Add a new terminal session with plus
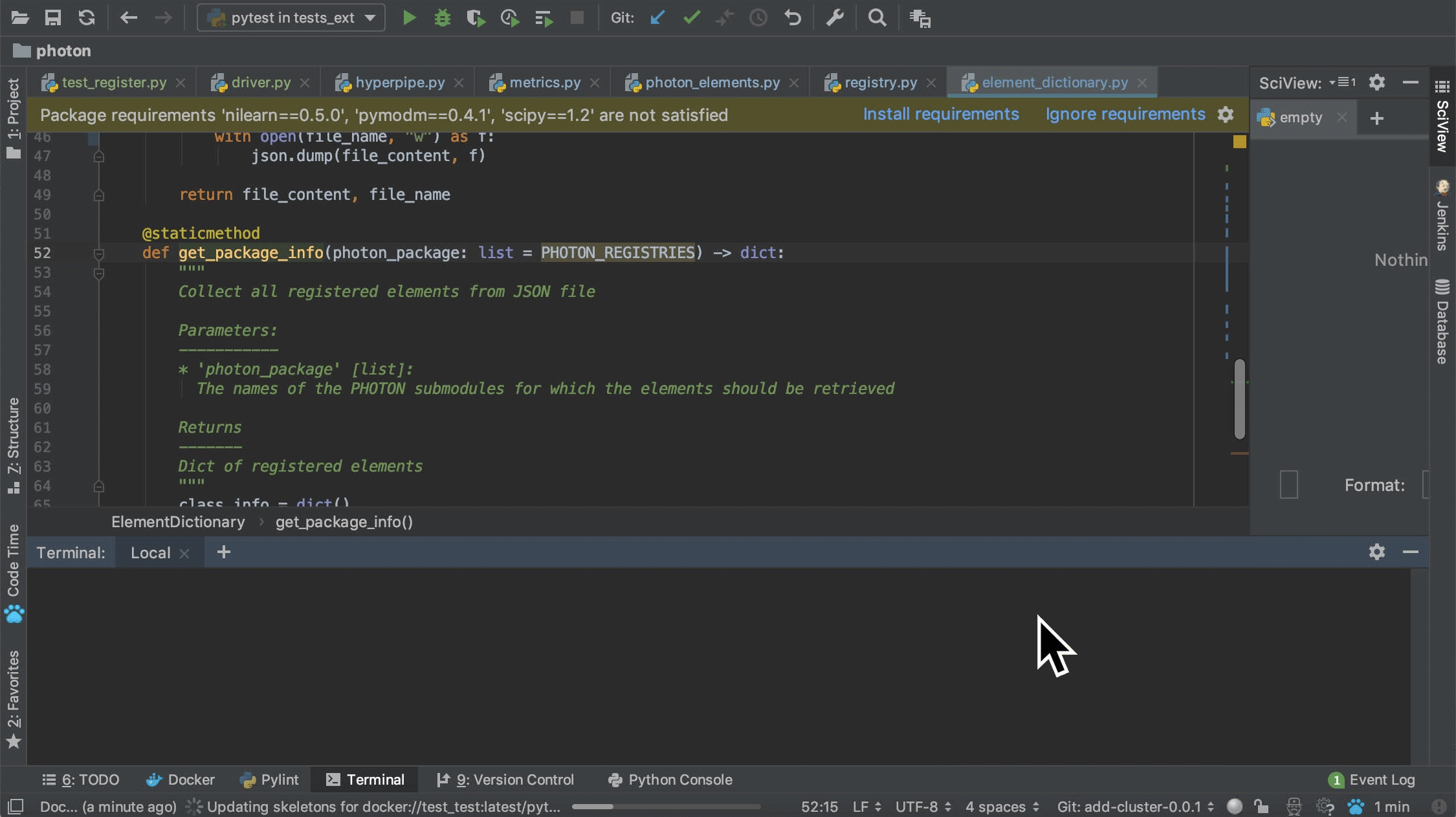 pos(223,552)
